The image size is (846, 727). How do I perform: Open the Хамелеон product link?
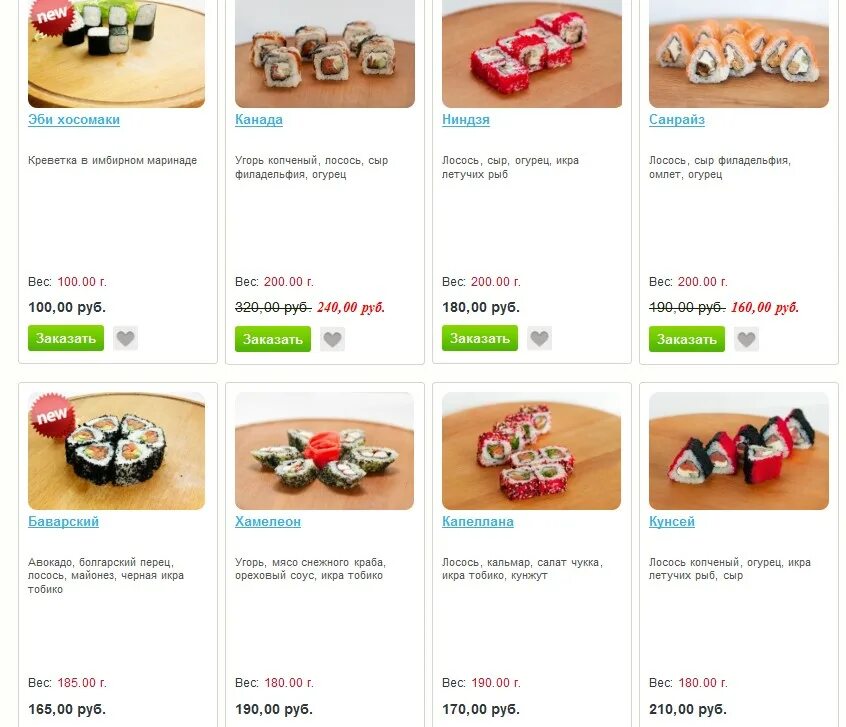[268, 521]
